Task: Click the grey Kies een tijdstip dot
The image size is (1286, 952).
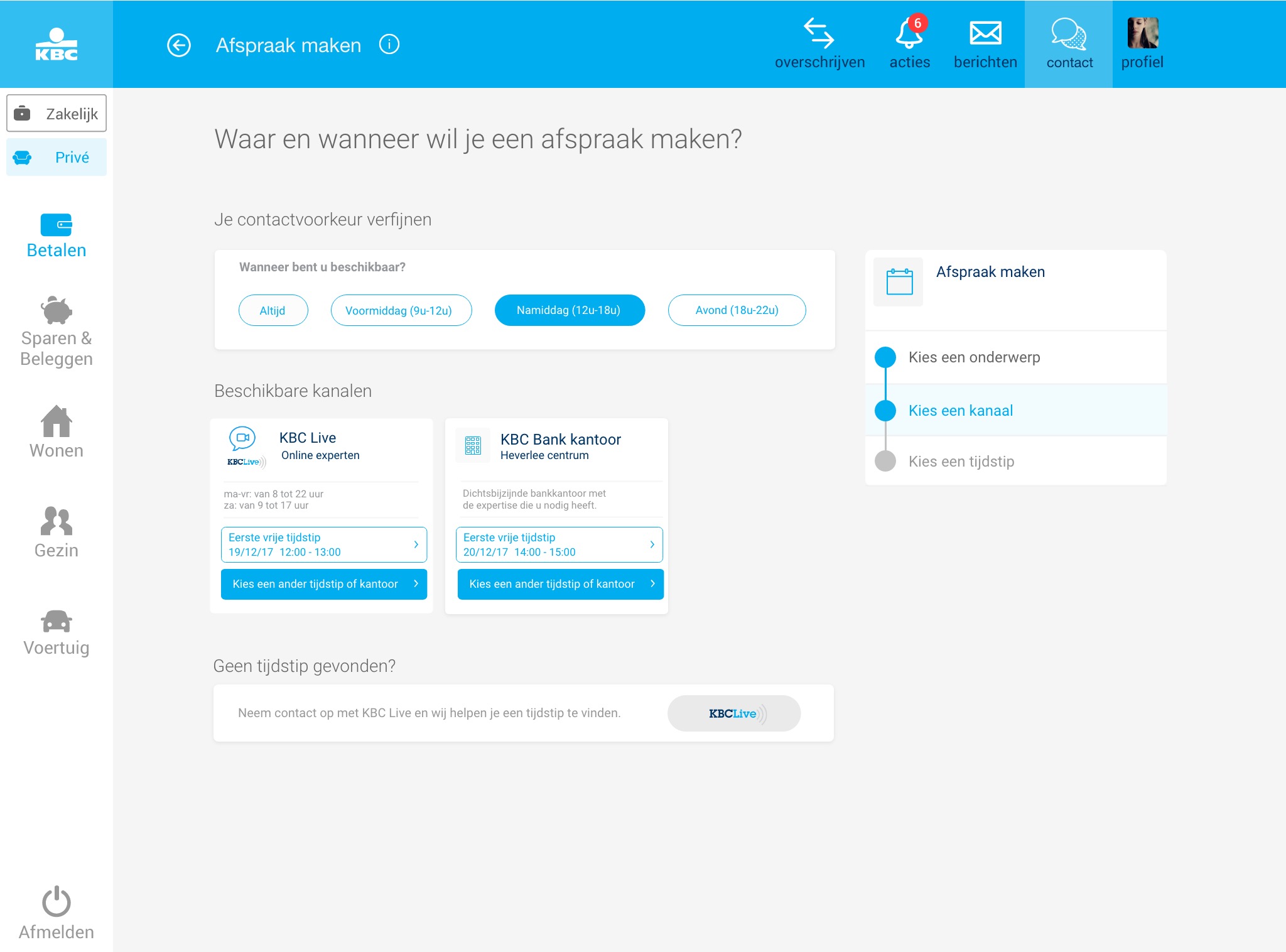Action: pyautogui.click(x=885, y=461)
